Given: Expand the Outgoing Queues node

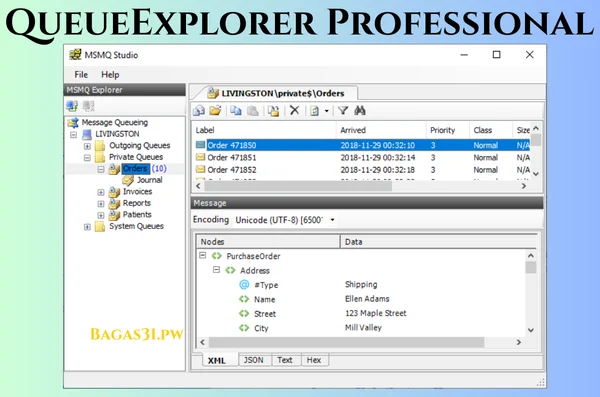Looking at the screenshot, I should coord(87,146).
